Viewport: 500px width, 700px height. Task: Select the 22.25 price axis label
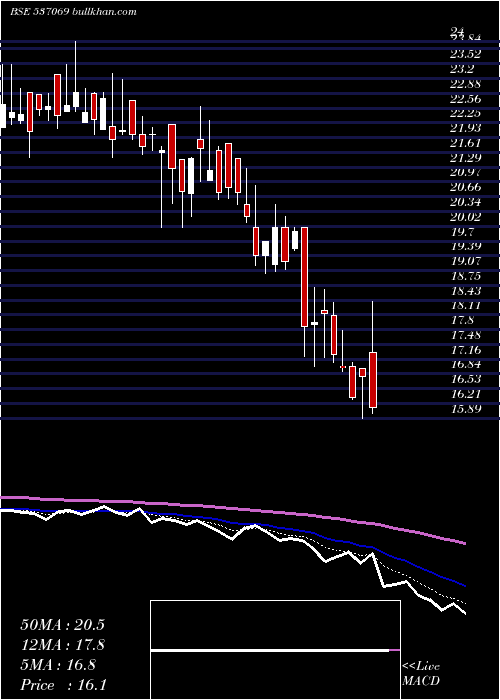point(466,113)
